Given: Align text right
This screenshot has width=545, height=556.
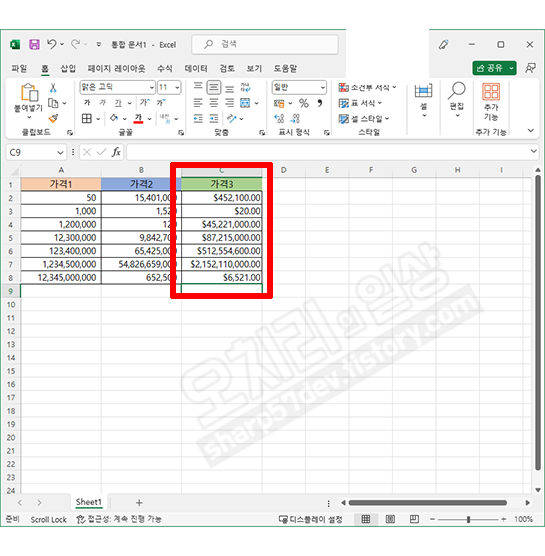Looking at the screenshot, I should [x=229, y=103].
